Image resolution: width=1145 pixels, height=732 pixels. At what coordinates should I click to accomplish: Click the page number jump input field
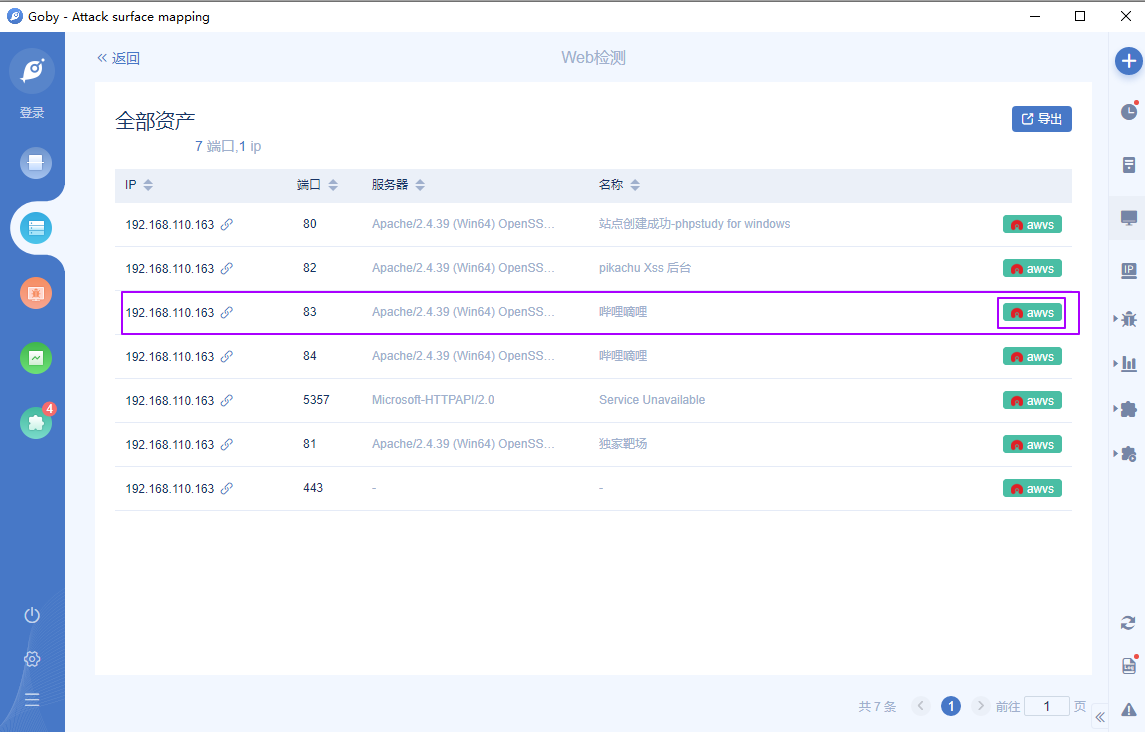point(1046,706)
